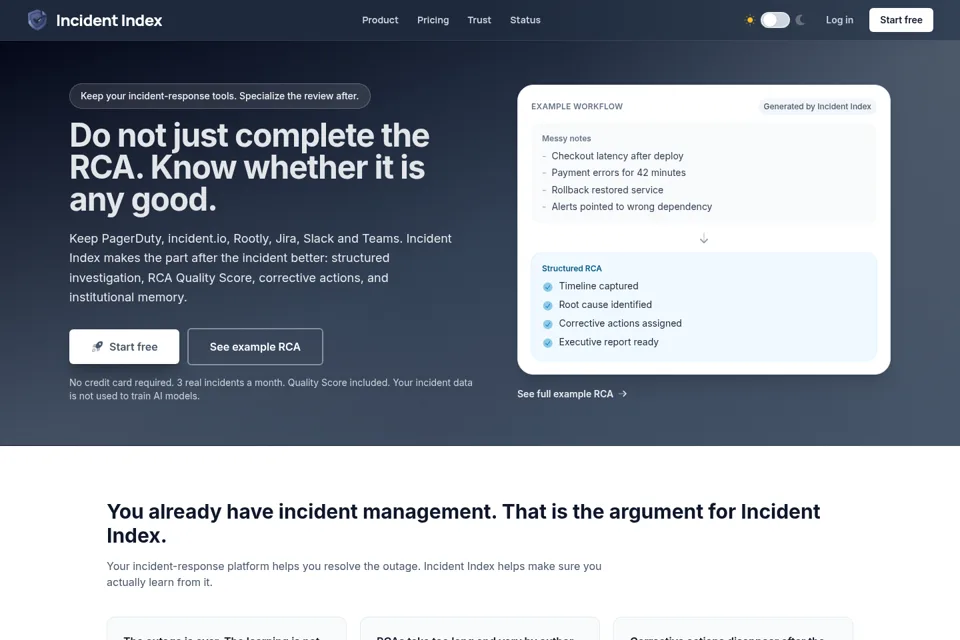This screenshot has height=640, width=960.
Task: Click the 'EXAMPLE WORKFLOW' label
Action: (577, 107)
